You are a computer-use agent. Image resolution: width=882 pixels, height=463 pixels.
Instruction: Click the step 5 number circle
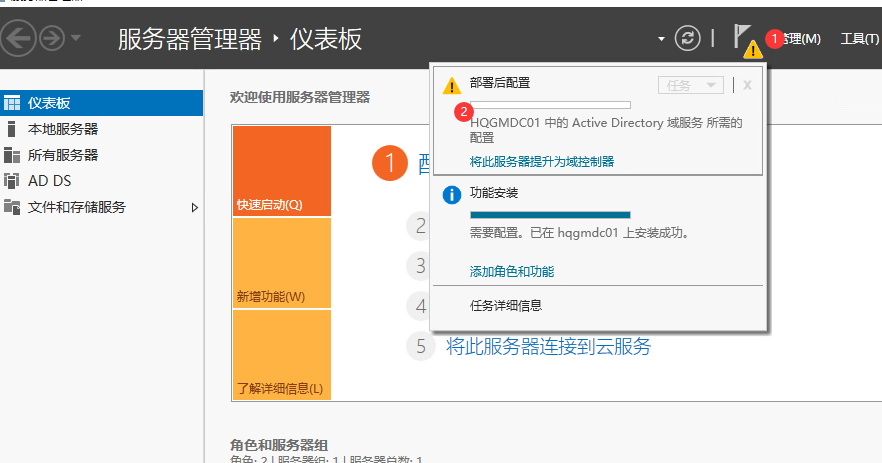coord(421,347)
